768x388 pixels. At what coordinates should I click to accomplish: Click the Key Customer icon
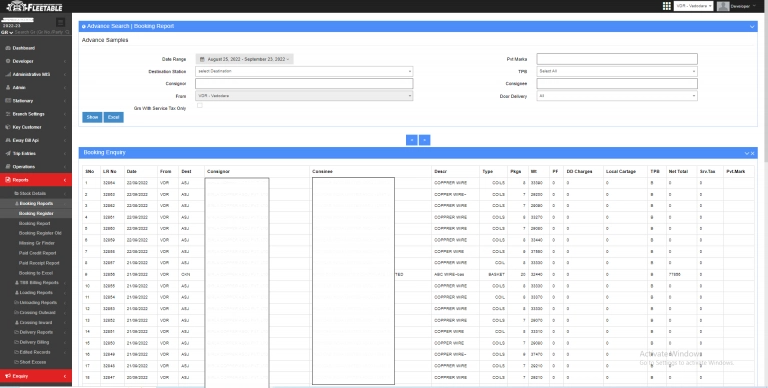7,127
